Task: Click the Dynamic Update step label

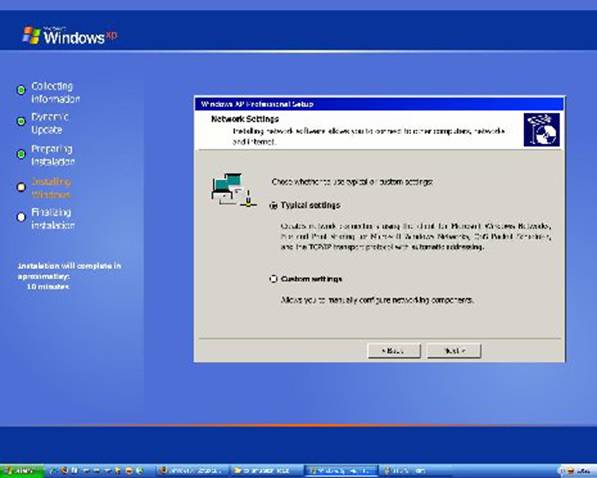Action: (50, 123)
